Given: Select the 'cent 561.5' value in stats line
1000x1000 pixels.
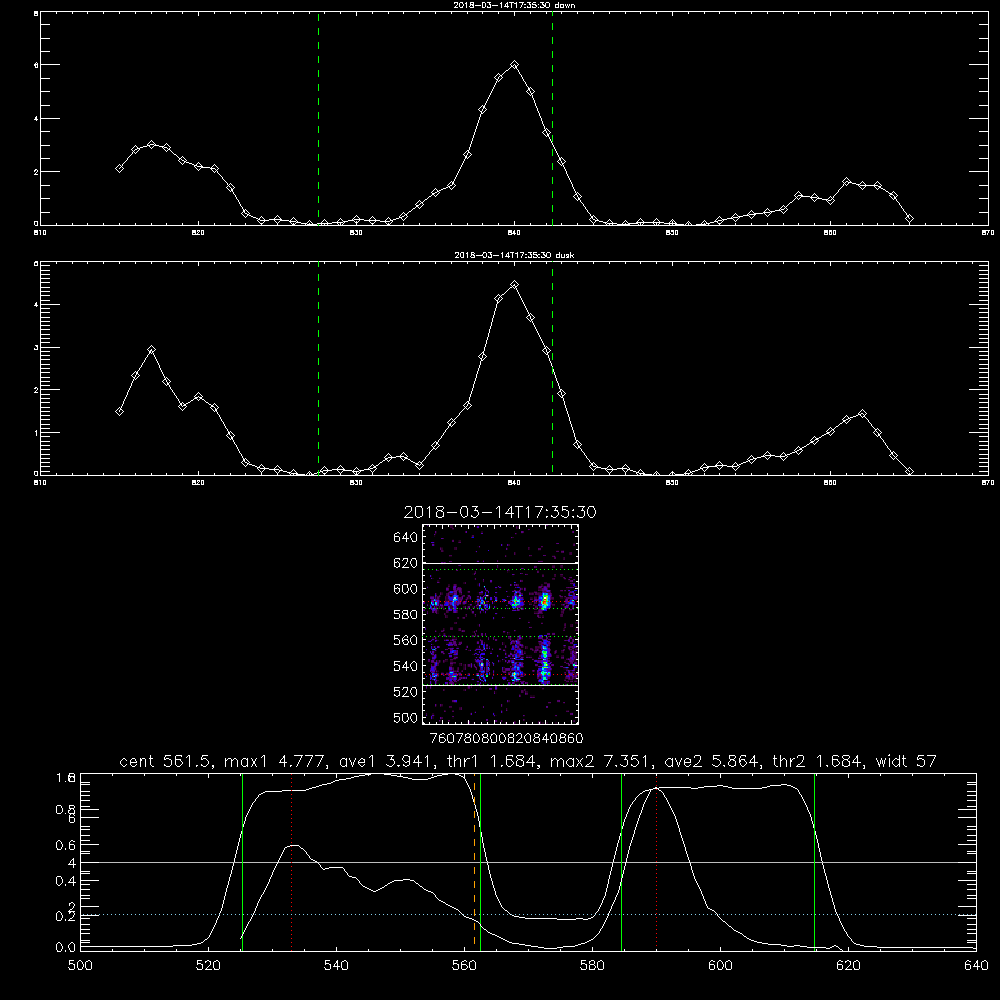Looking at the screenshot, I should [165, 761].
